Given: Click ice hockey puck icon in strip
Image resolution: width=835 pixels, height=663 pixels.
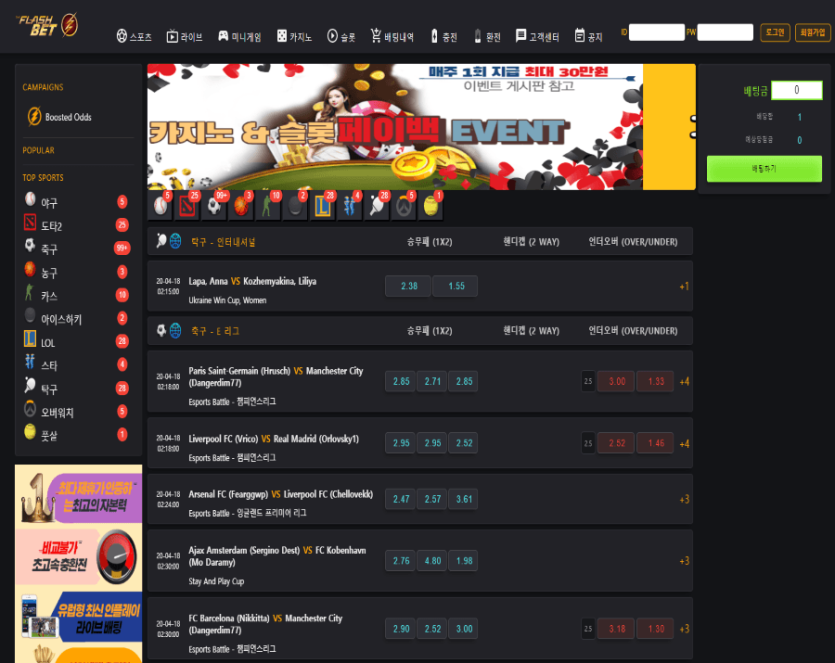Looking at the screenshot, I should coord(296,206).
